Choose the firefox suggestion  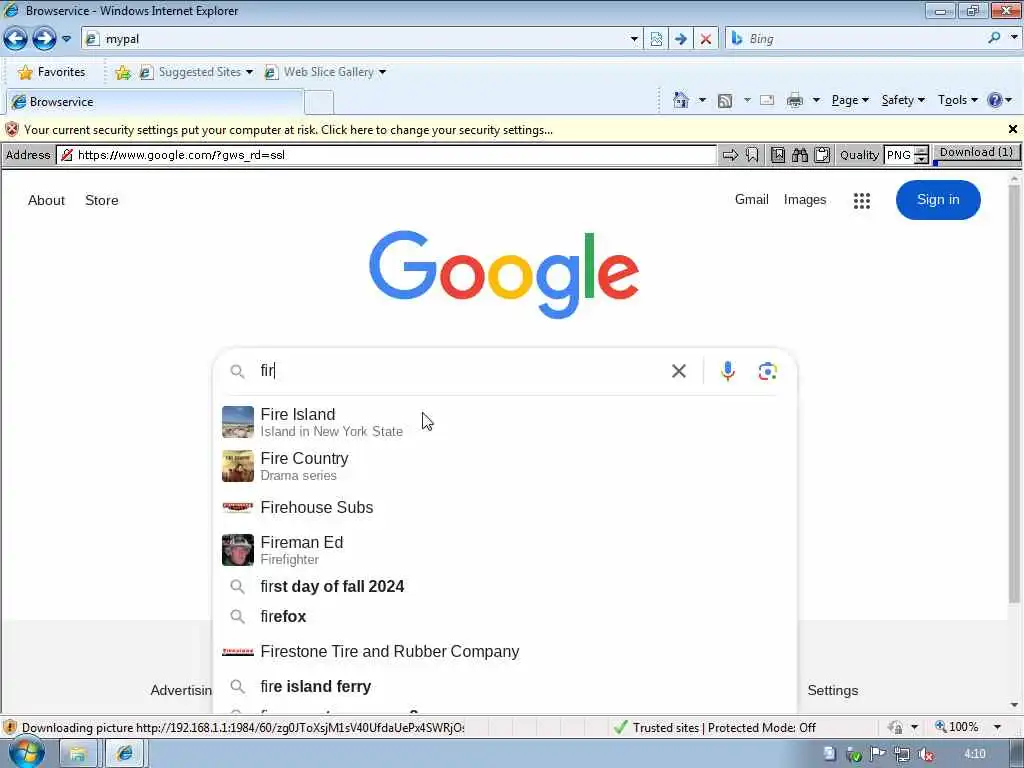pos(505,616)
